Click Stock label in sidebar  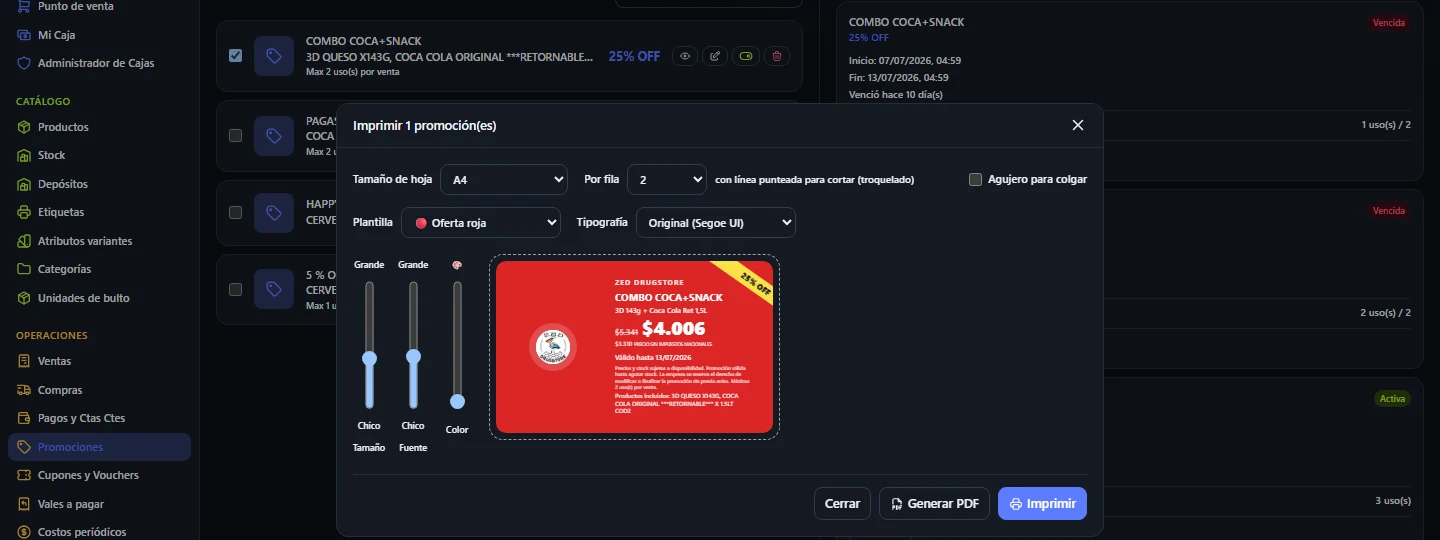[x=52, y=155]
